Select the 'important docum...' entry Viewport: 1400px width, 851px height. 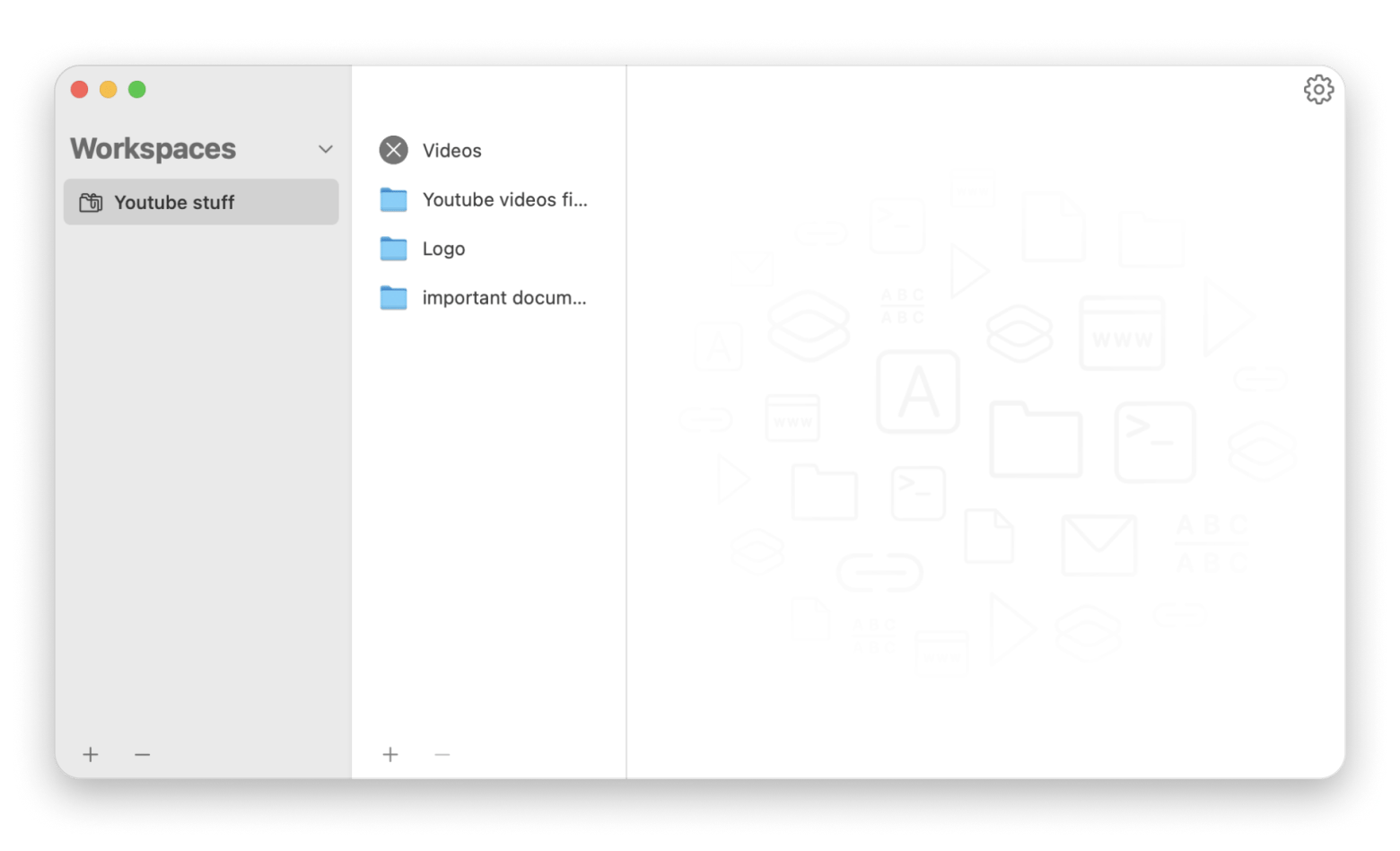click(503, 298)
